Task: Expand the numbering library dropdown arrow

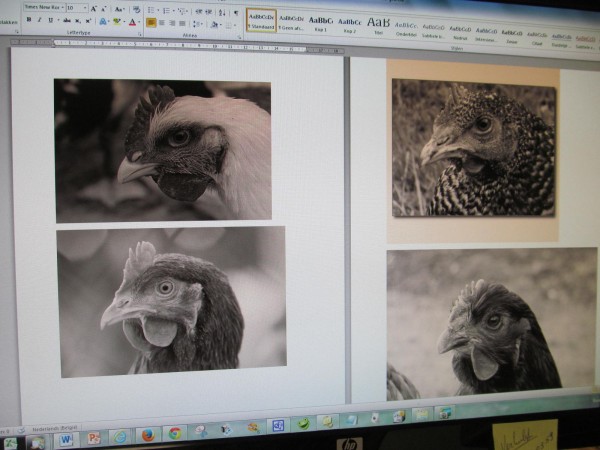Action: pyautogui.click(x=173, y=11)
